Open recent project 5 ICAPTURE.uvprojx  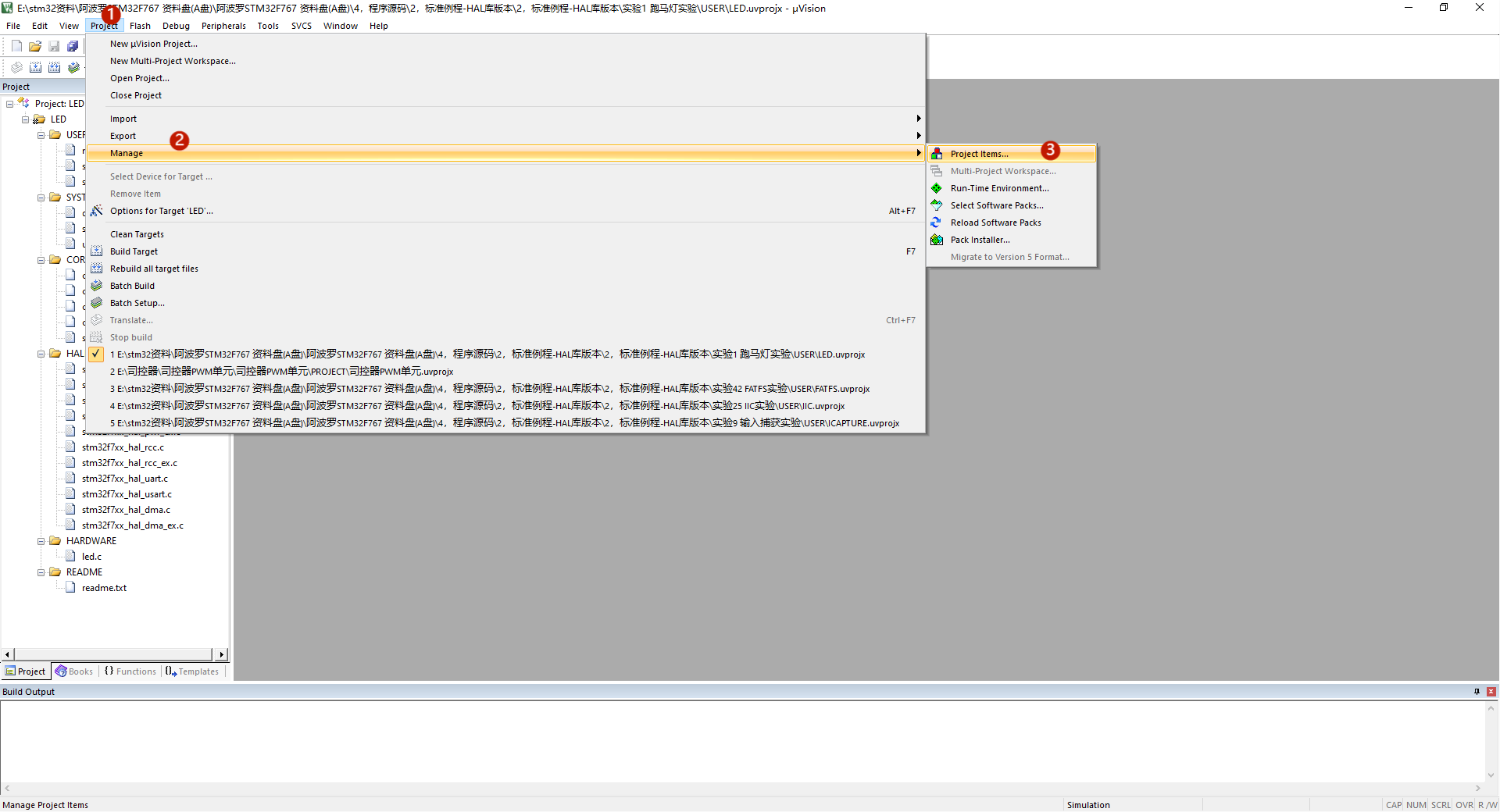505,423
